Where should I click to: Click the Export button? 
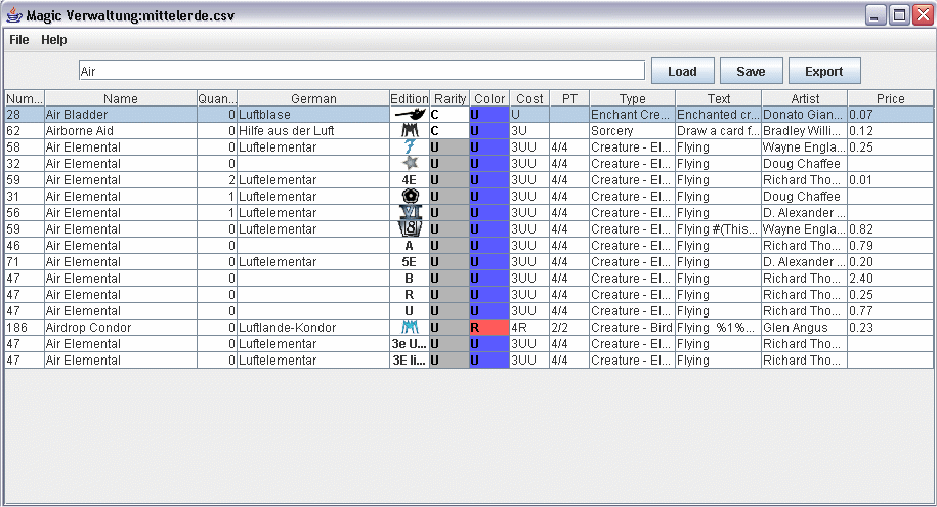(x=824, y=71)
